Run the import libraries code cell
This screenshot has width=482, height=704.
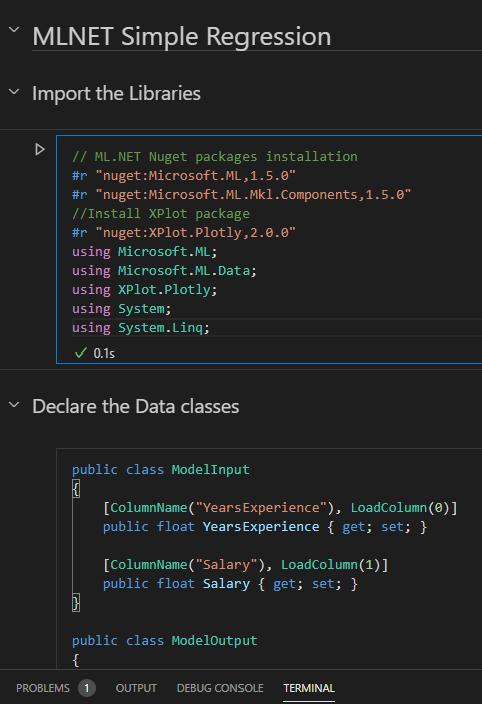point(40,149)
